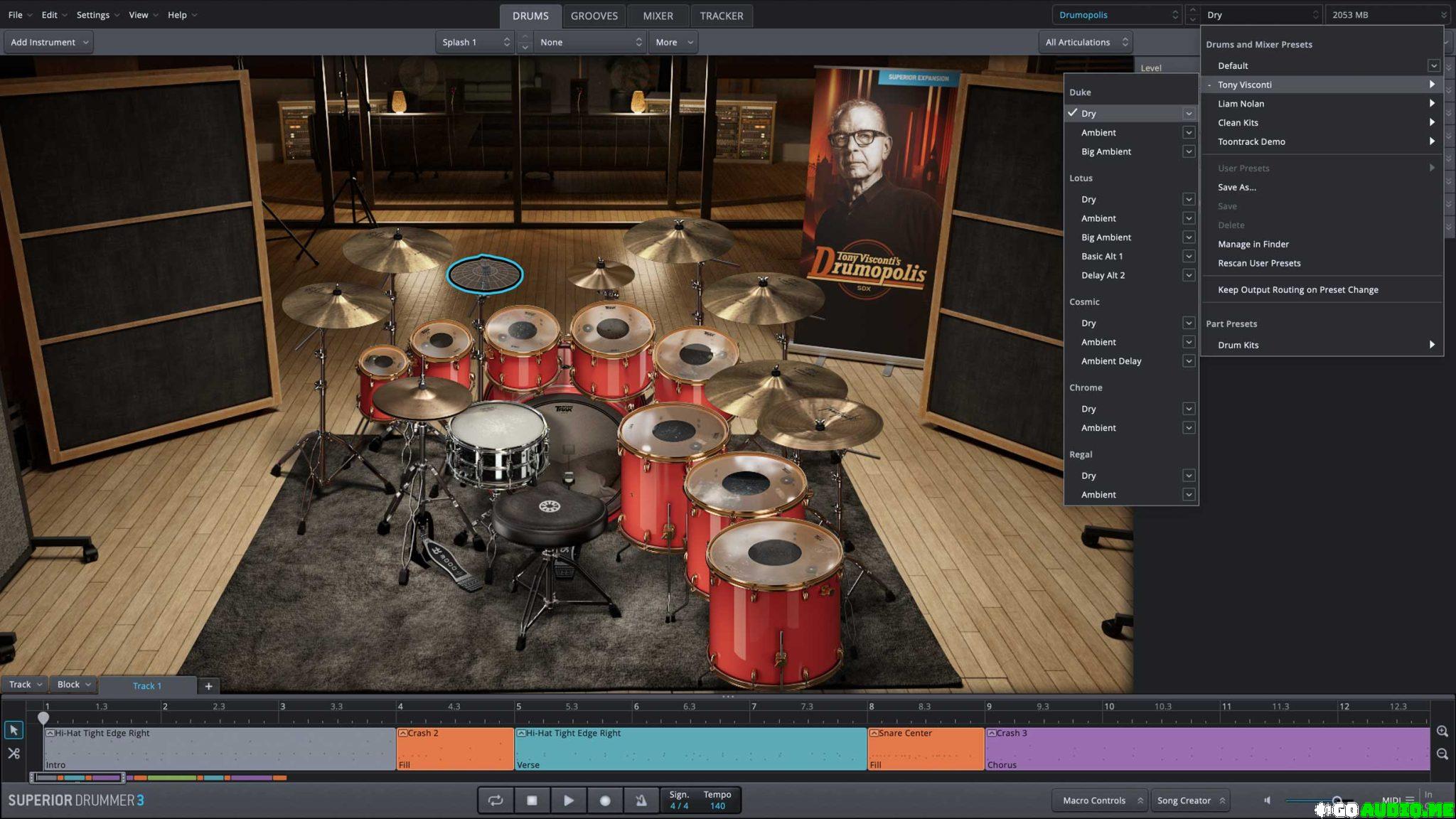Select the arrow pointer tool
Screen dimensions: 1456x819
click(x=14, y=730)
